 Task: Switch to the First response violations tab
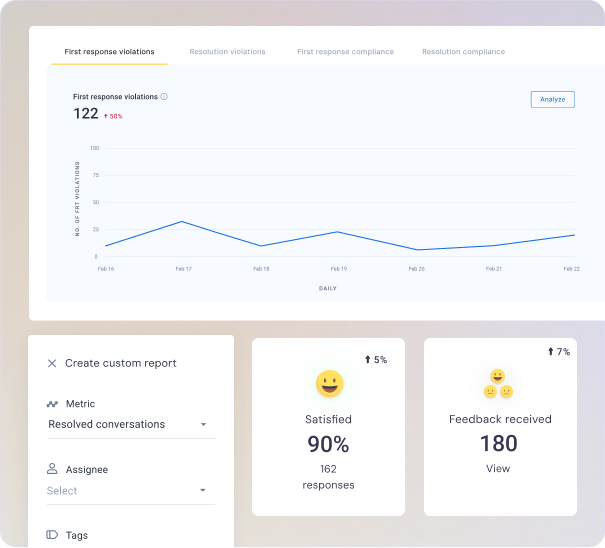[x=110, y=52]
